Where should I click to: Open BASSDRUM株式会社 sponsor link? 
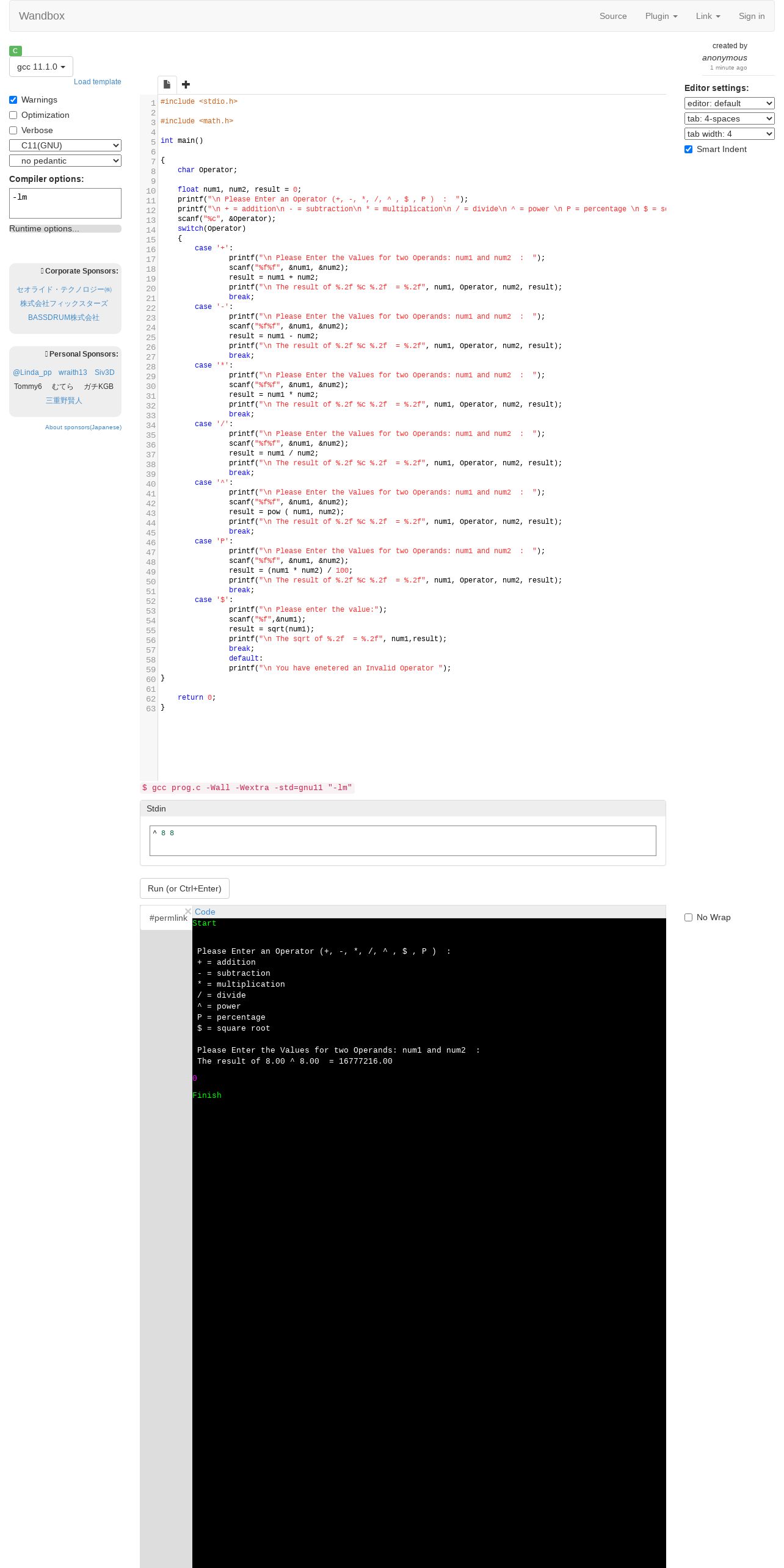point(64,318)
